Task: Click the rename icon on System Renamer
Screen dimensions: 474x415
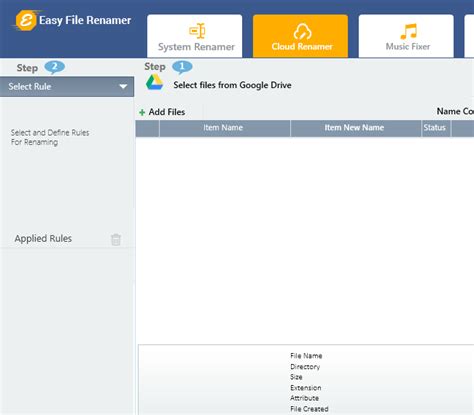Action: [x=197, y=31]
